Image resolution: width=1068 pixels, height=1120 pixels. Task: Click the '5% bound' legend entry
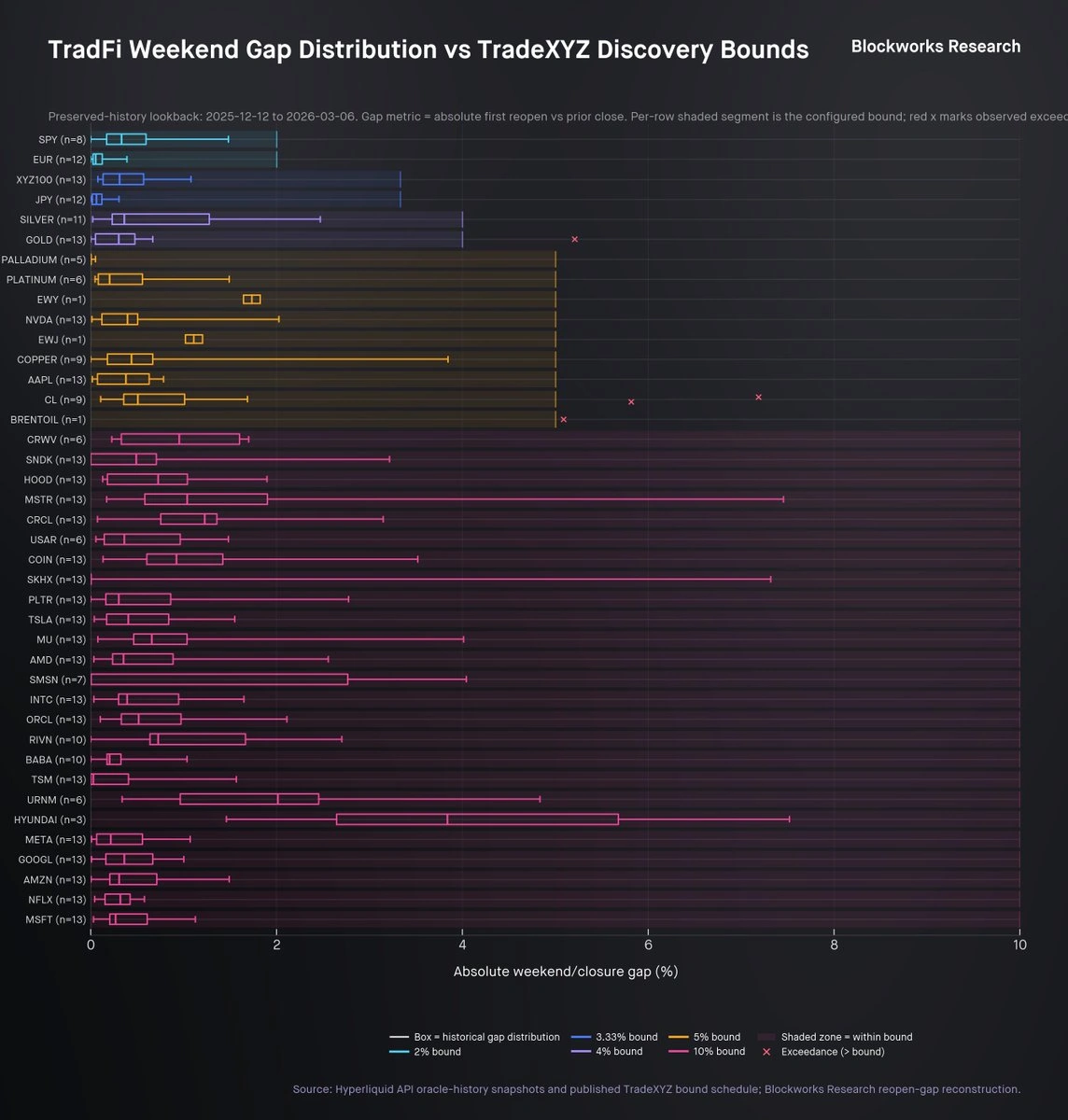point(705,1037)
